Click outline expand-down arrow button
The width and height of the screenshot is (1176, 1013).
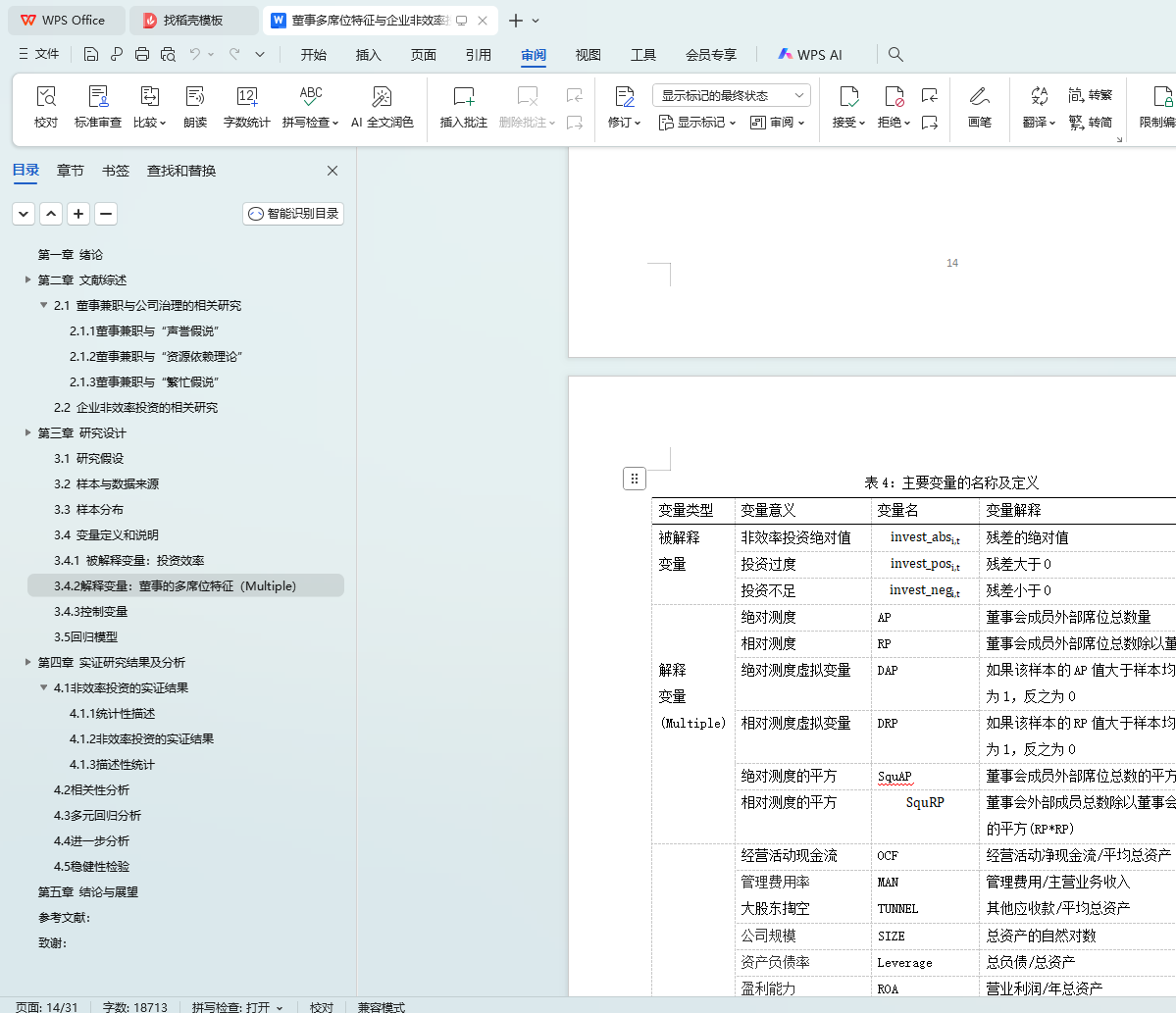click(x=24, y=214)
